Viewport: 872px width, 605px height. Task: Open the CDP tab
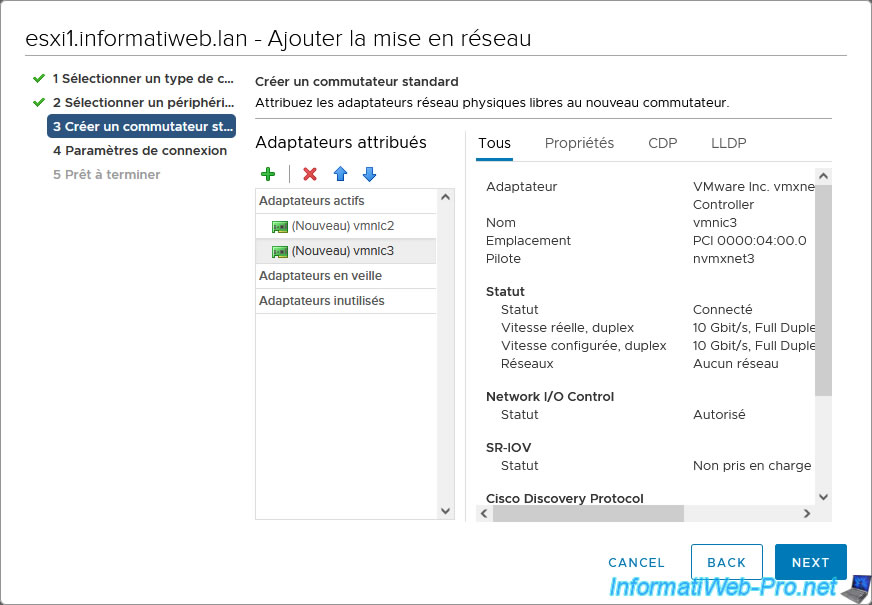click(x=662, y=143)
